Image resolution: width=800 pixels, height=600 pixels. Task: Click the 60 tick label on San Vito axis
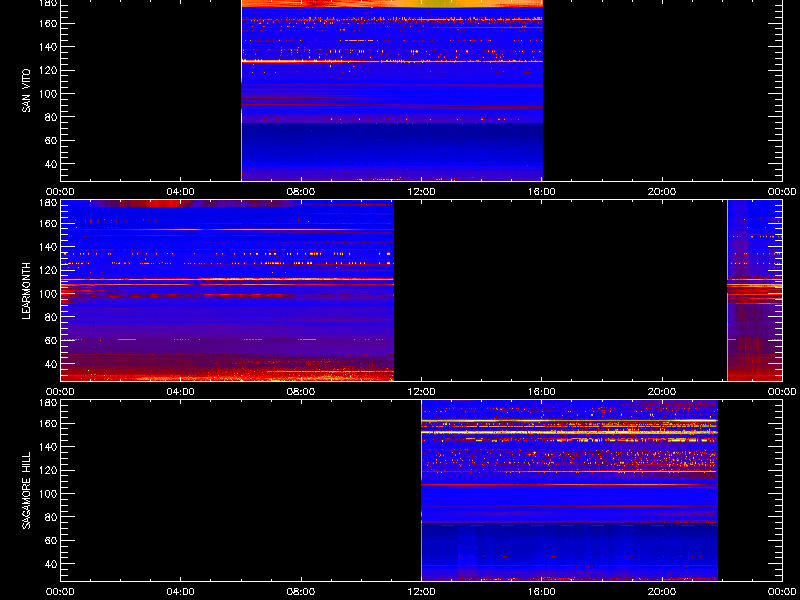click(52, 140)
